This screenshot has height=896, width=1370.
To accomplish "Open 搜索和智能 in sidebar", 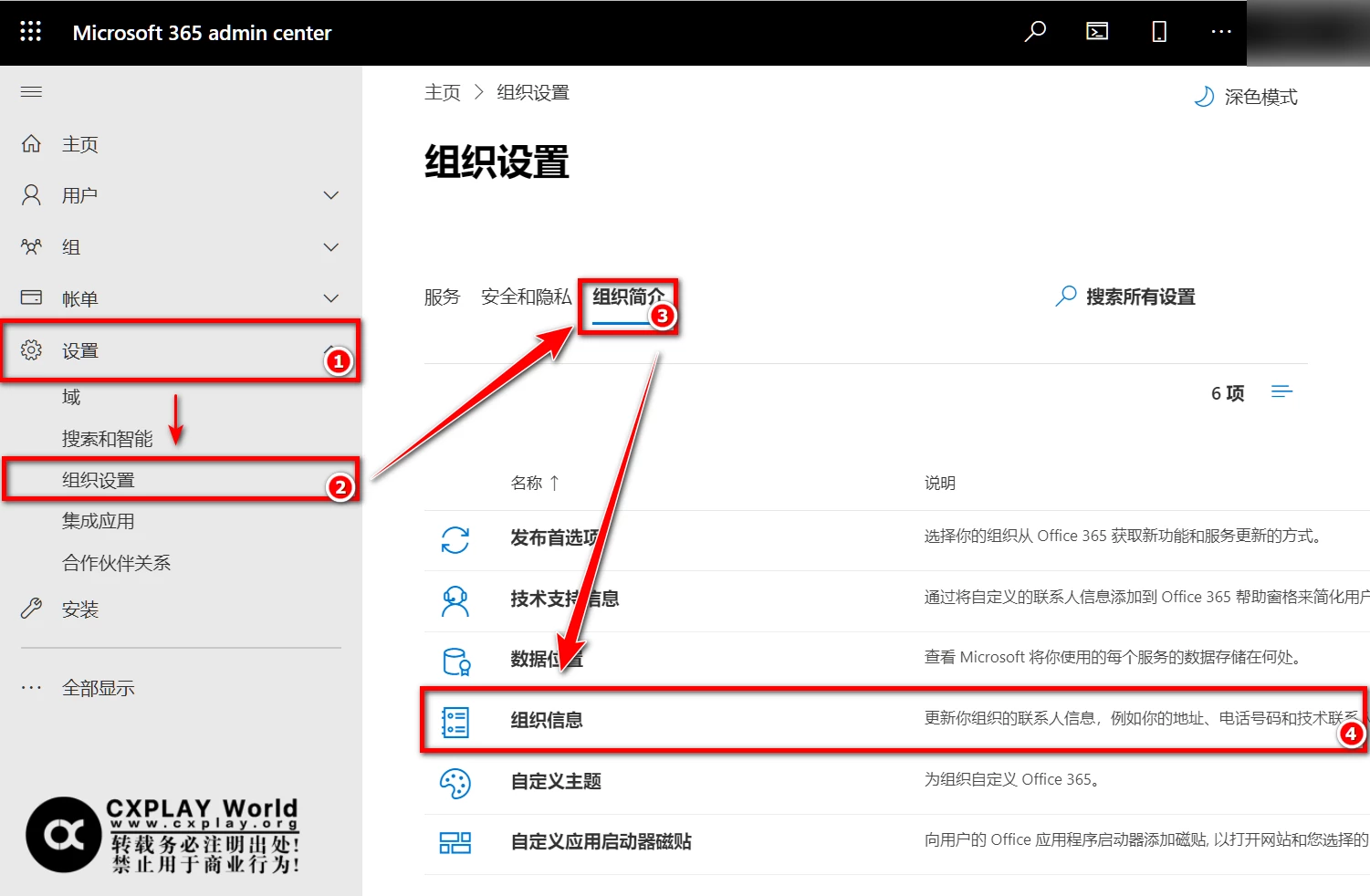I will click(107, 439).
